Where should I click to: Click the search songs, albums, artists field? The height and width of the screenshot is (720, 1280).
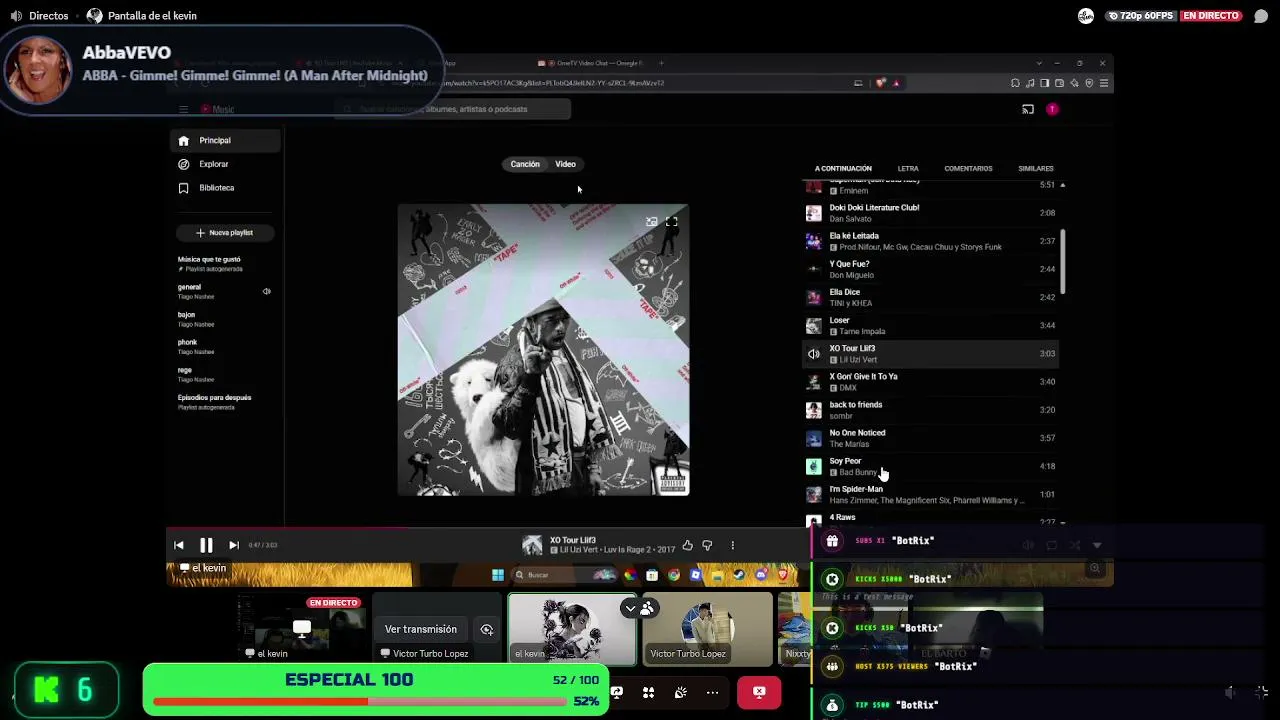[453, 109]
